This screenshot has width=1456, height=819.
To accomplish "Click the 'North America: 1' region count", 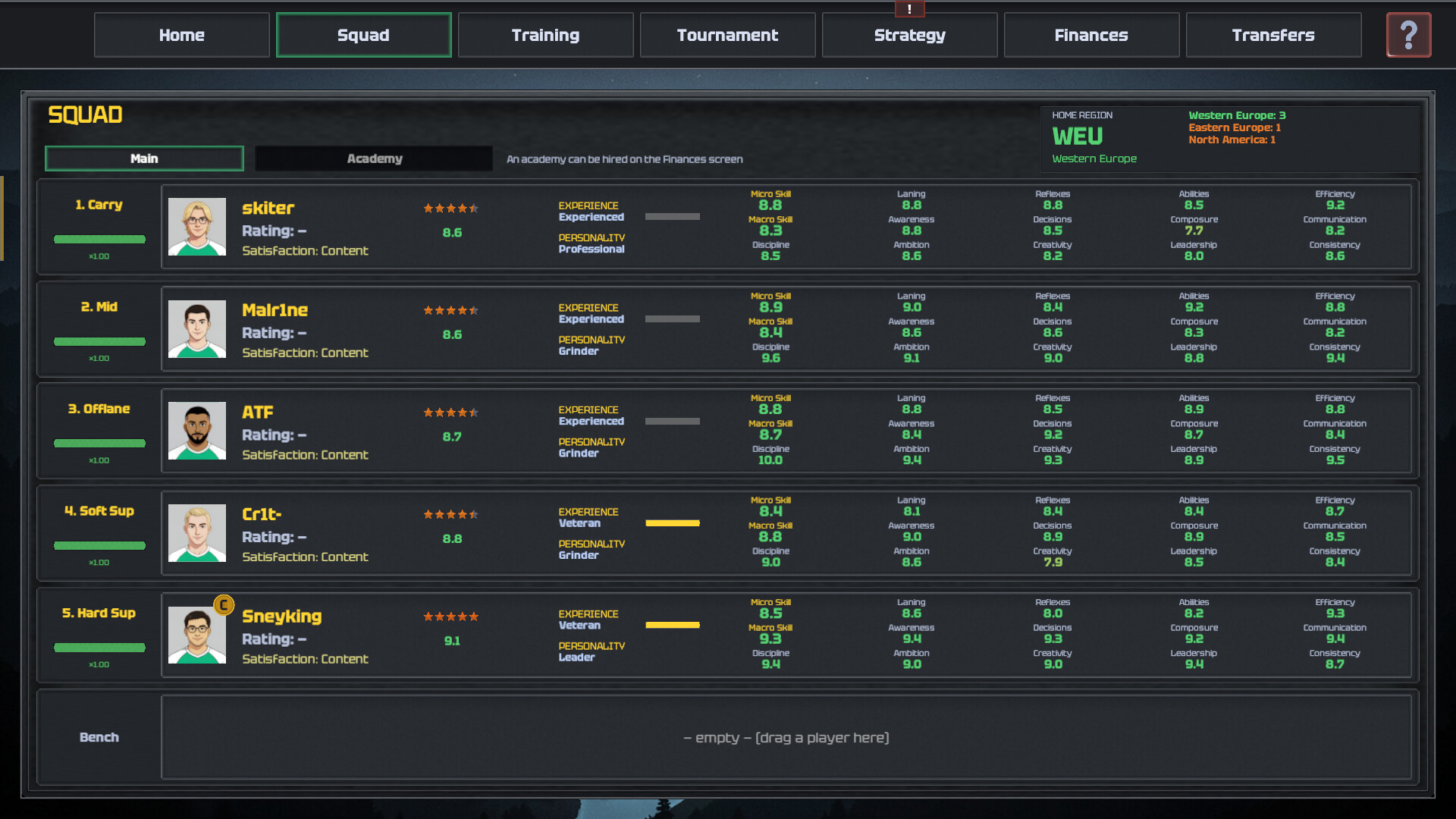I will pyautogui.click(x=1232, y=140).
